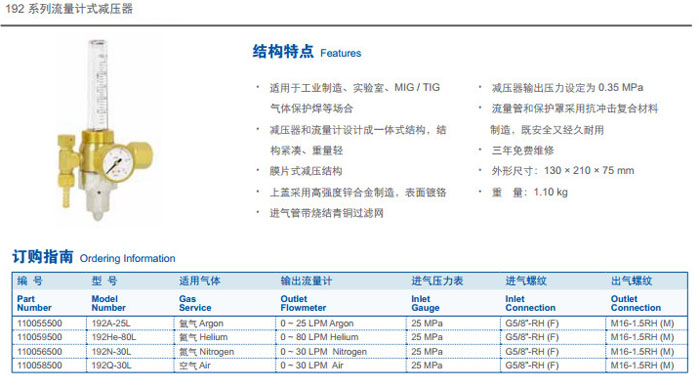Screen dimensions: 700x388
Task: Click the 192 series page title
Action: click(x=69, y=8)
